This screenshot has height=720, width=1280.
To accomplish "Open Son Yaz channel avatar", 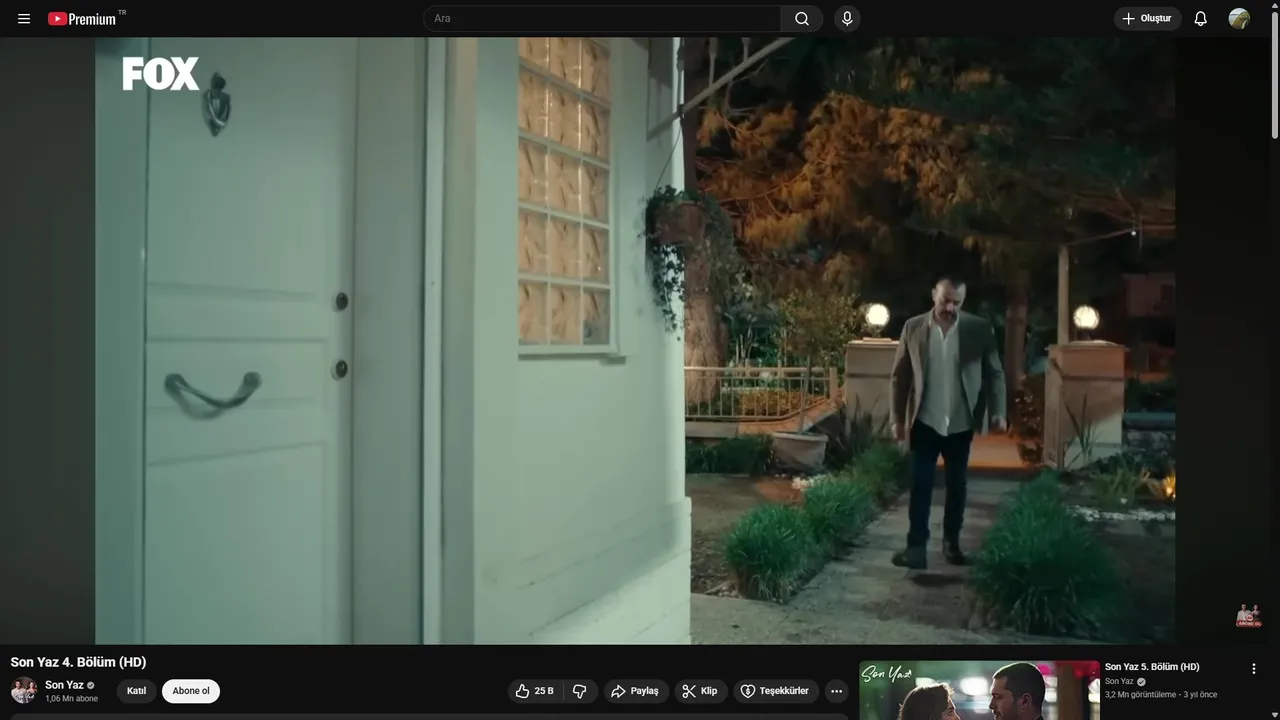I will pos(24,691).
